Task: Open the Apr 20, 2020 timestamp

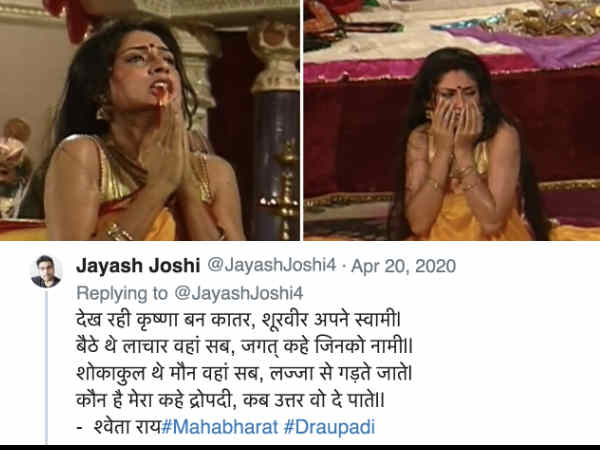Action: tap(403, 266)
